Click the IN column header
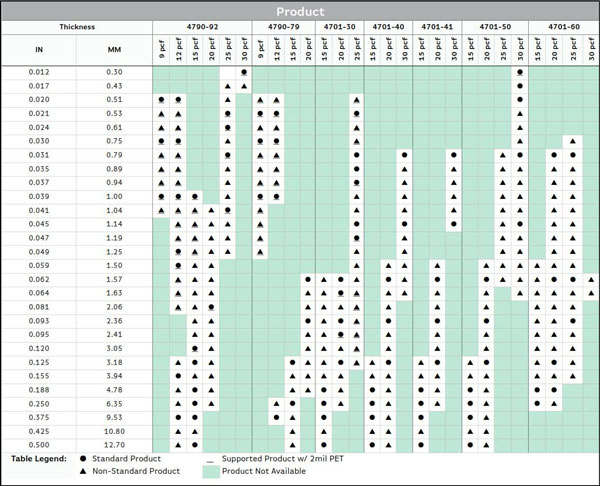Screen dimensions: 600x486 pos(39,50)
